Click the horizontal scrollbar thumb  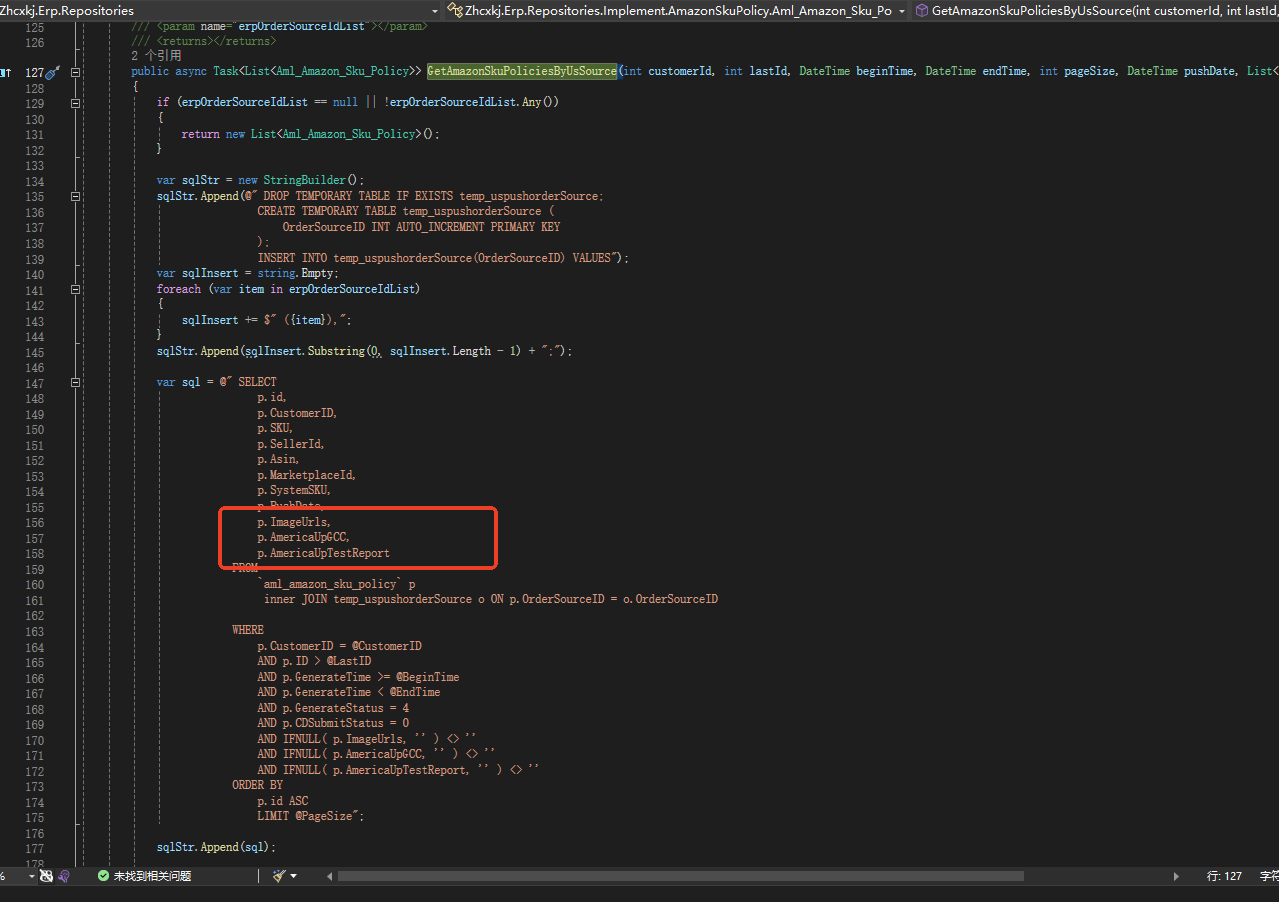[681, 876]
